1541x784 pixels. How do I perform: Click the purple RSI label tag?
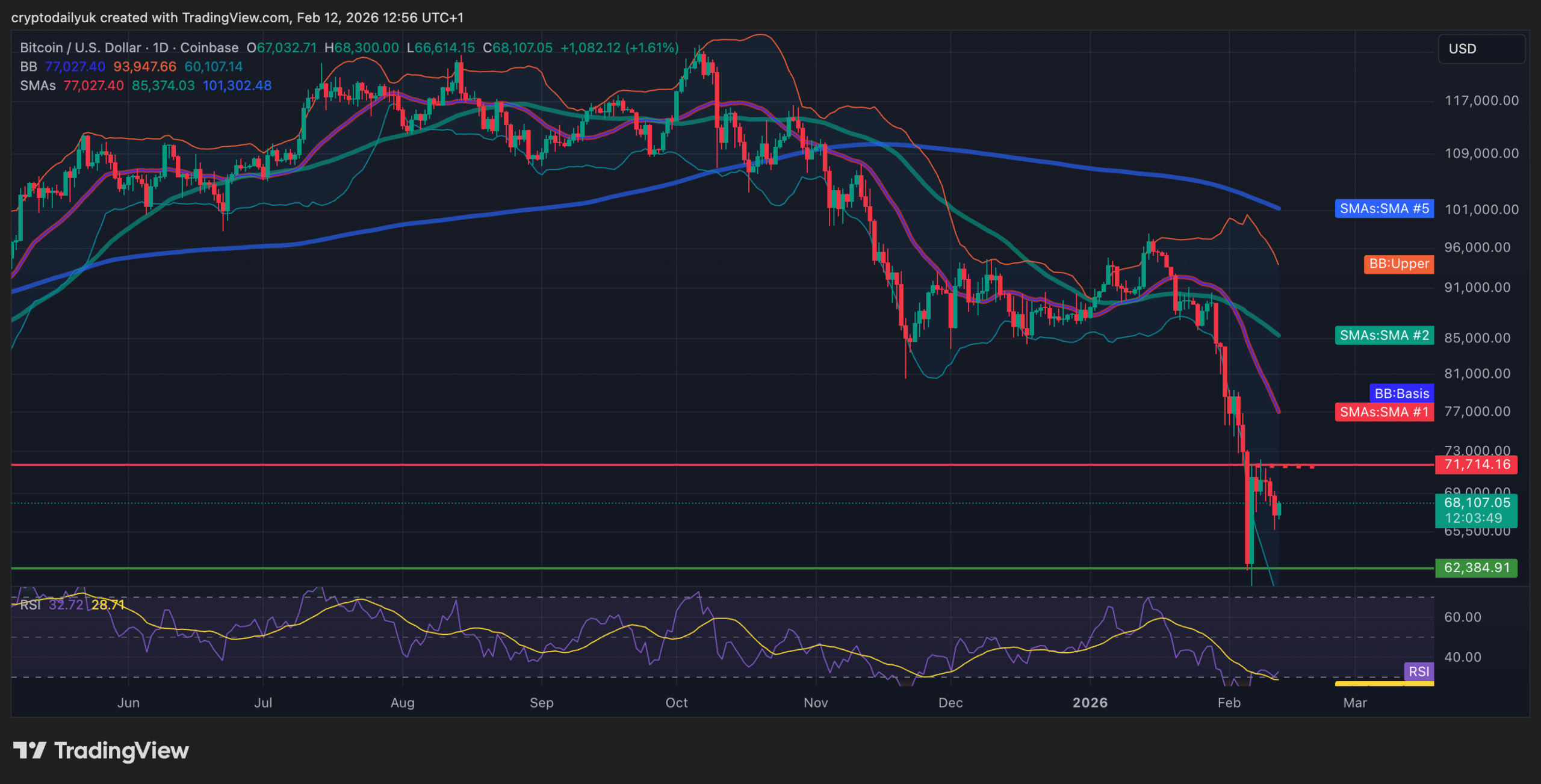click(x=1418, y=671)
